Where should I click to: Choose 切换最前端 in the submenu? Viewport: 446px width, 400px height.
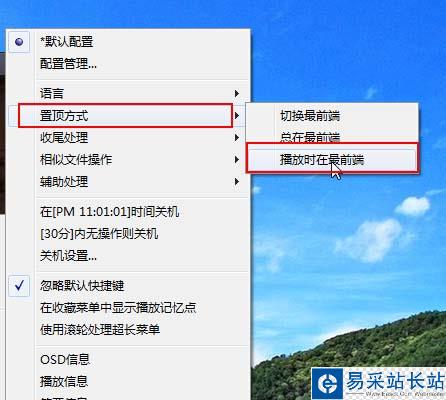[x=310, y=116]
